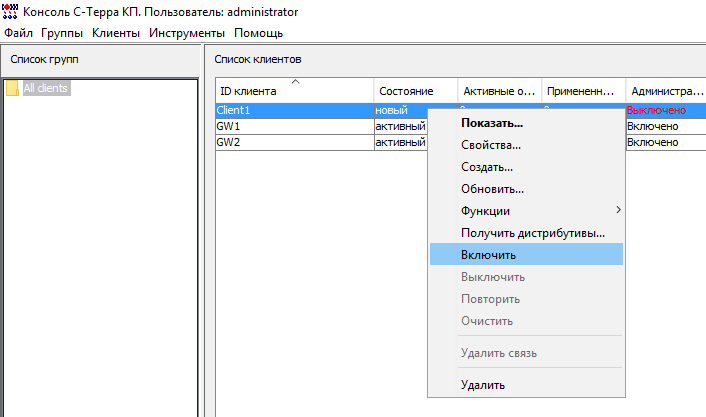Image resolution: width=706 pixels, height=417 pixels.
Task: Click the Активные о... column header
Action: pos(500,91)
